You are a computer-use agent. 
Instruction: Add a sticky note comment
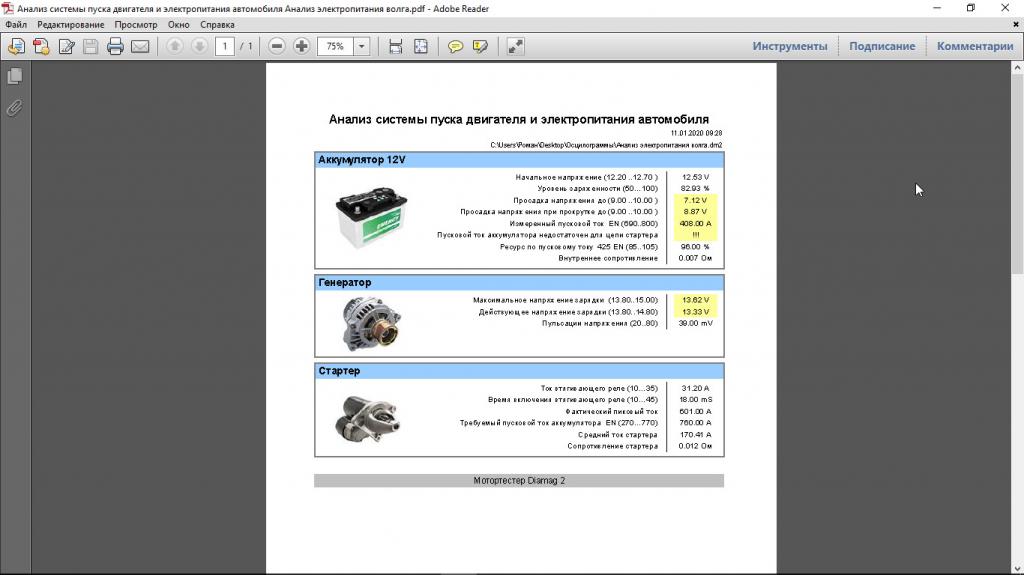455,46
